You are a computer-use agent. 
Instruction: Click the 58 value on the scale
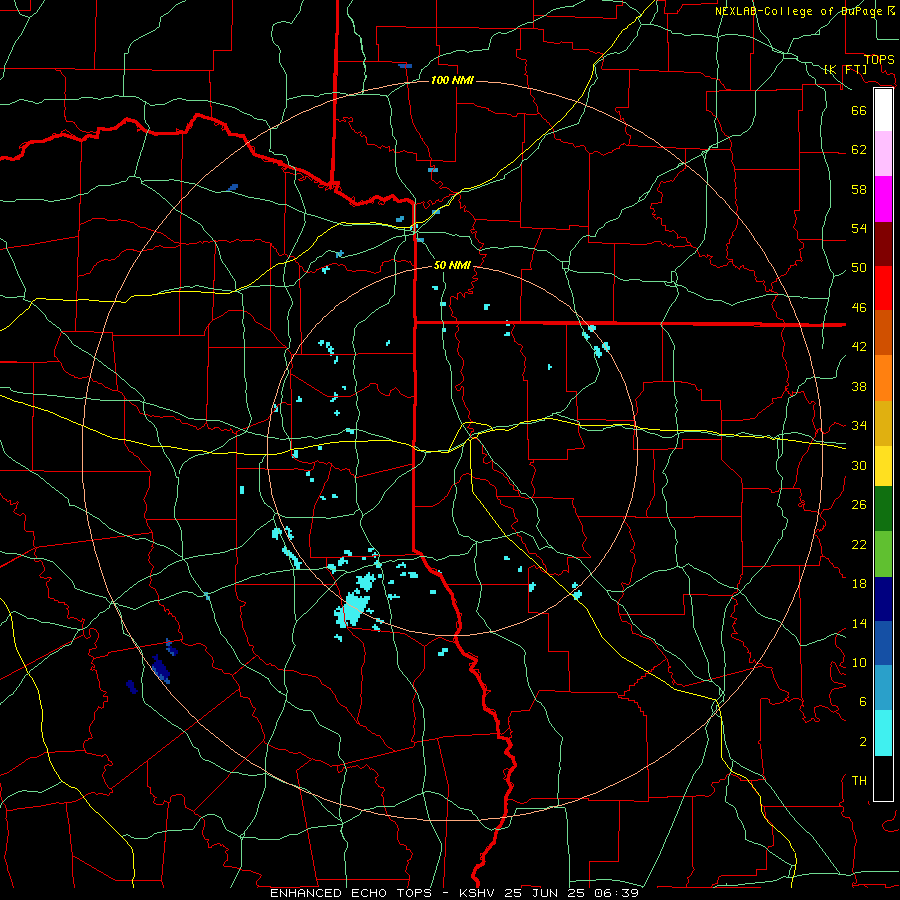(x=859, y=189)
